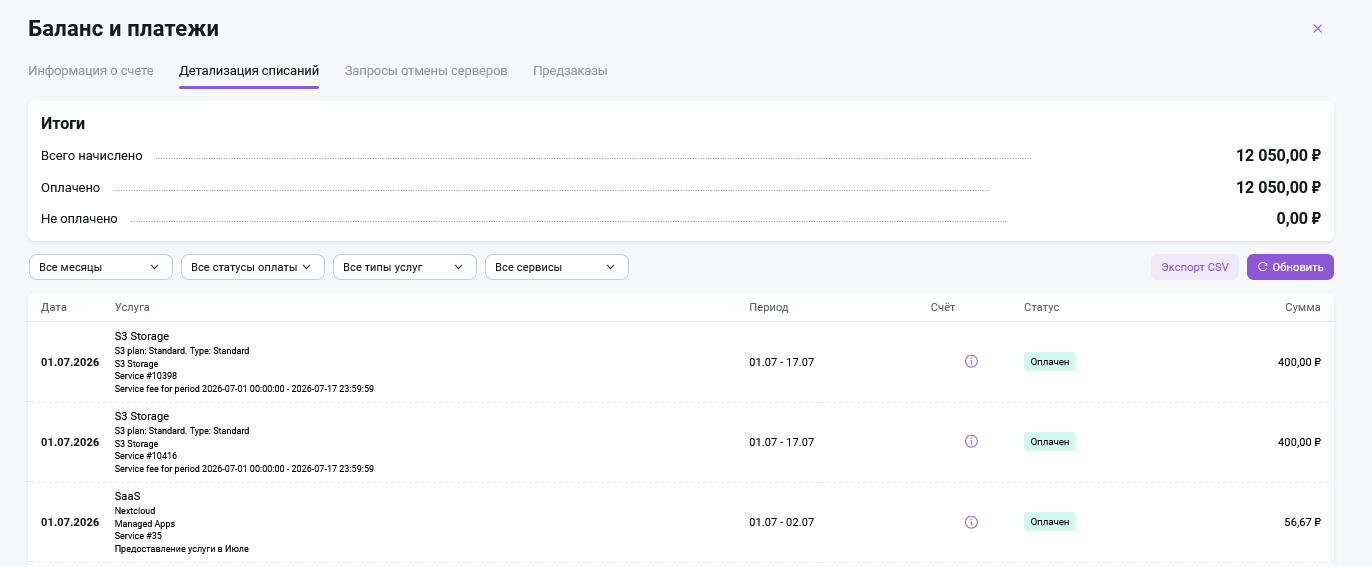1372x567 pixels.
Task: Click Не оплачено label
Action: pyautogui.click(x=79, y=218)
